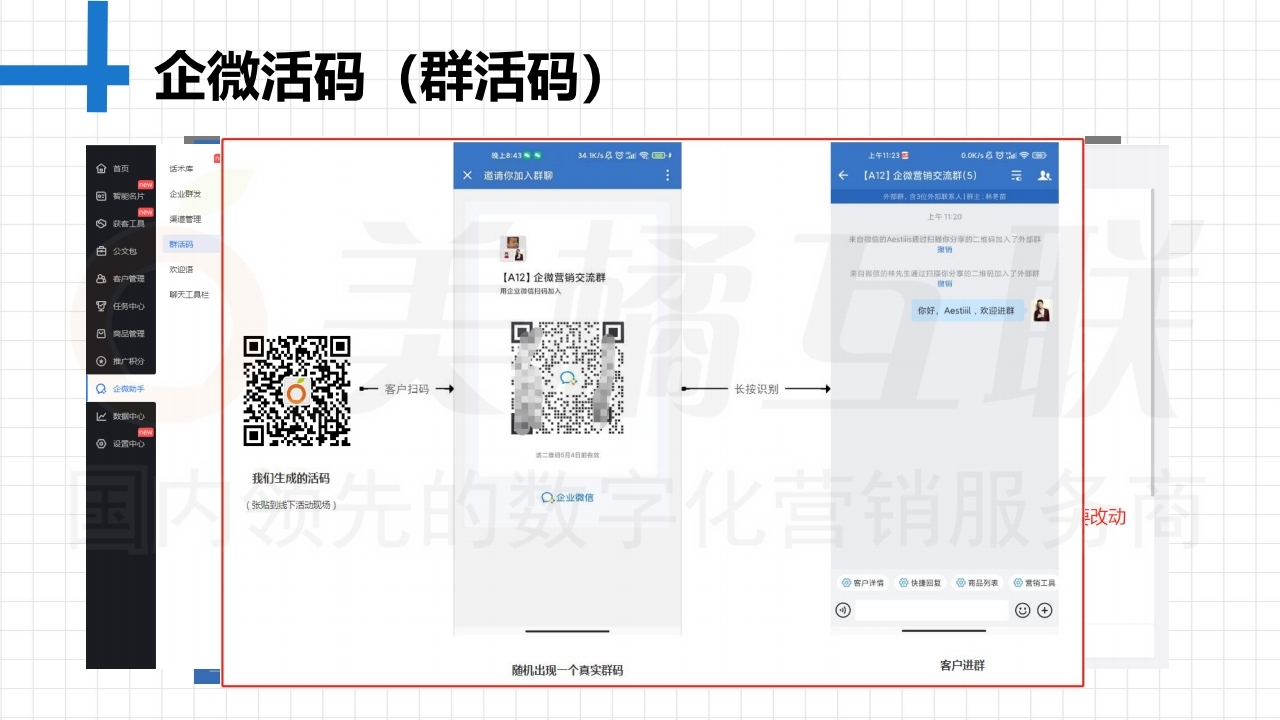1280x720 pixels.
Task: Click the chat bubble icon beside 企微助手
Action: tap(101, 389)
